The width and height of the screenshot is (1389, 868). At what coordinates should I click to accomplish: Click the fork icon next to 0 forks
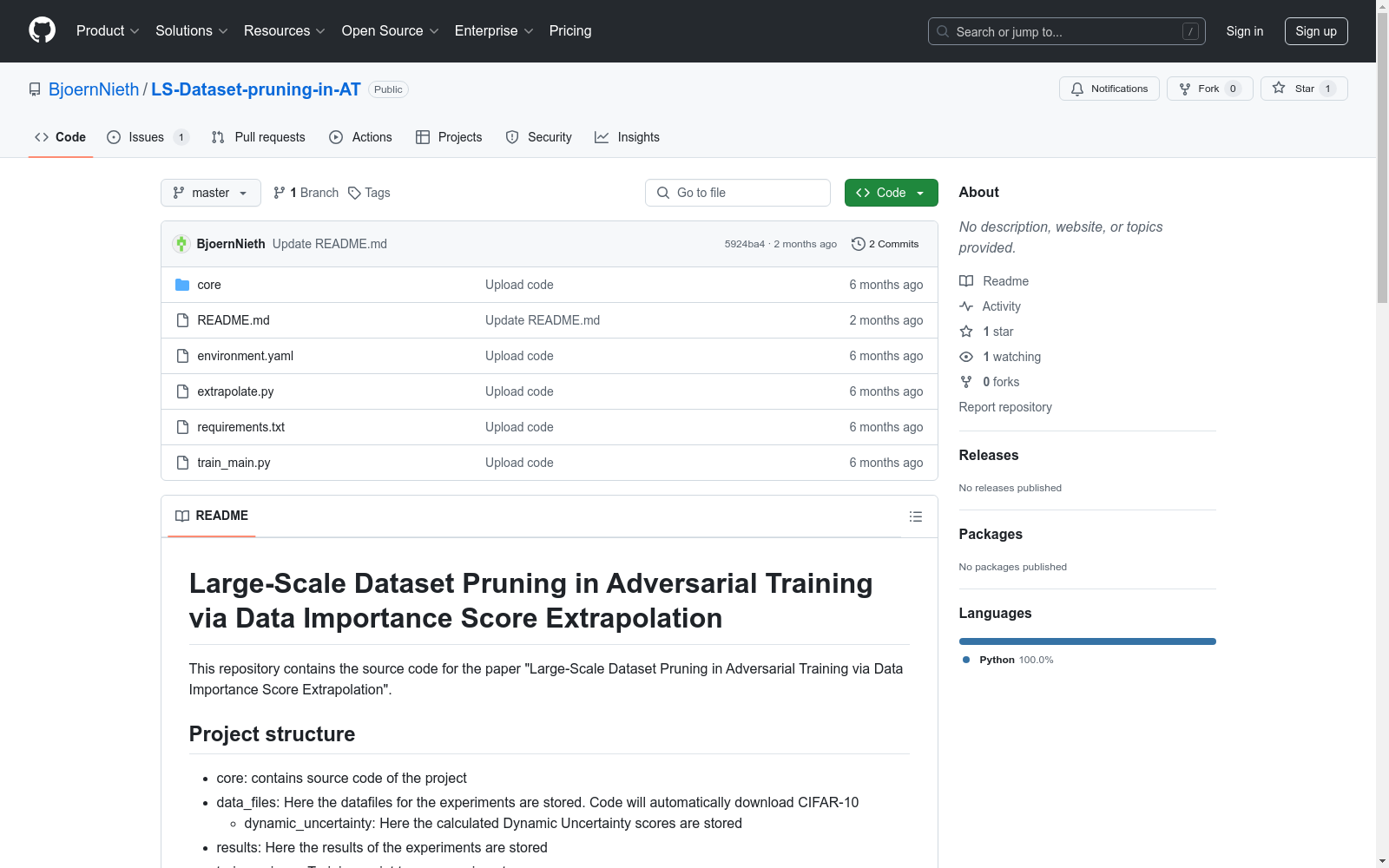click(966, 382)
